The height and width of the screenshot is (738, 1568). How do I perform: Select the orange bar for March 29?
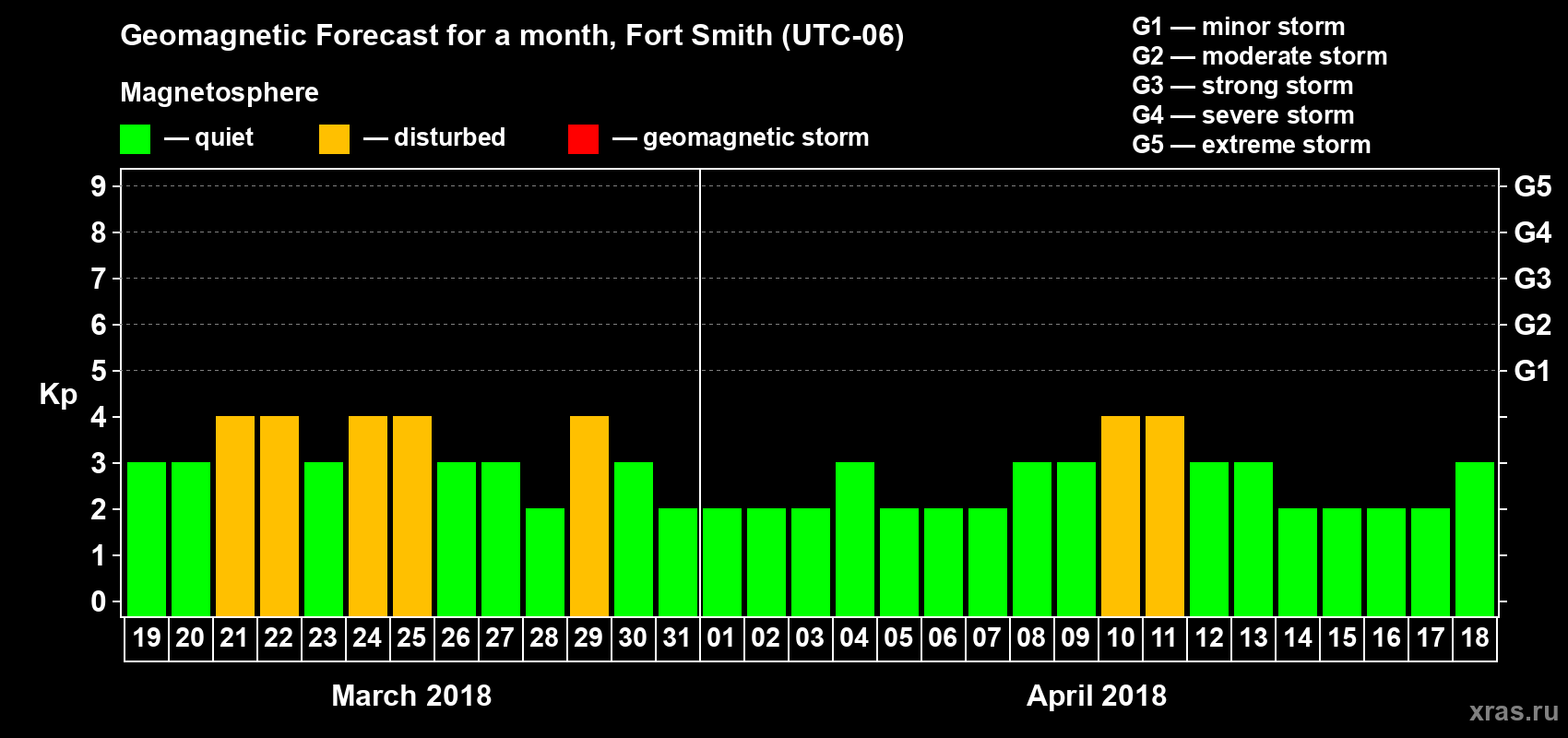coord(589,516)
